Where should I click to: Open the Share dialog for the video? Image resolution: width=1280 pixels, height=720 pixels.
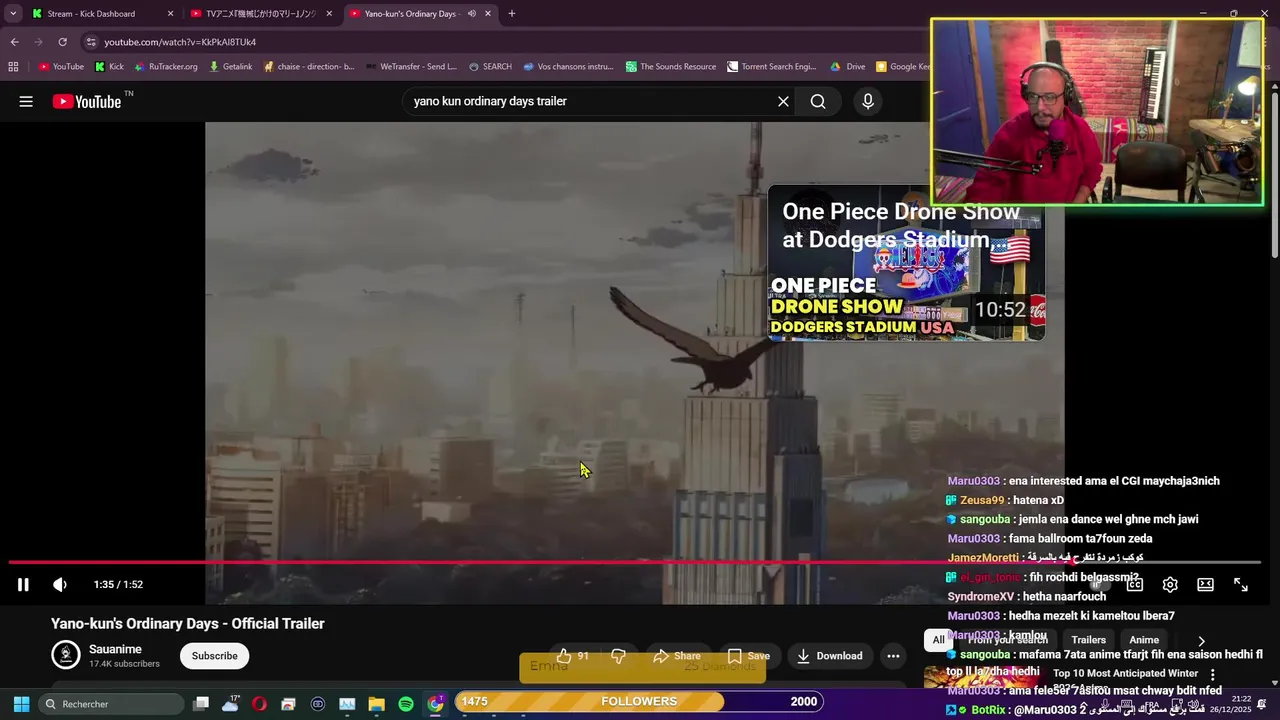tap(677, 656)
